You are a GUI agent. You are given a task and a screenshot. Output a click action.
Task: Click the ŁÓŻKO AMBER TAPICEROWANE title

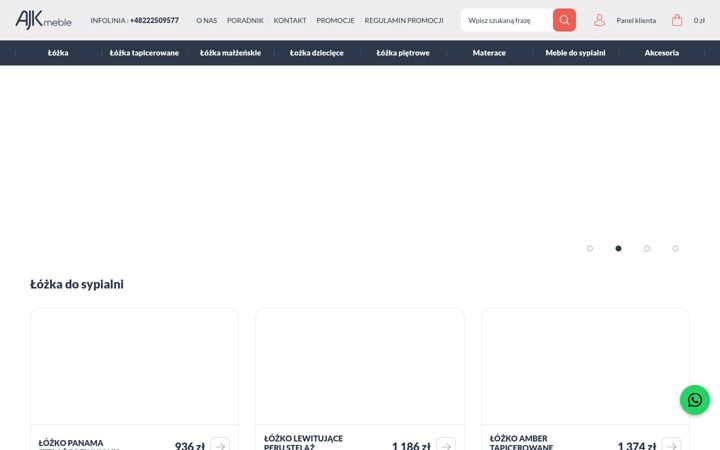[x=521, y=442]
